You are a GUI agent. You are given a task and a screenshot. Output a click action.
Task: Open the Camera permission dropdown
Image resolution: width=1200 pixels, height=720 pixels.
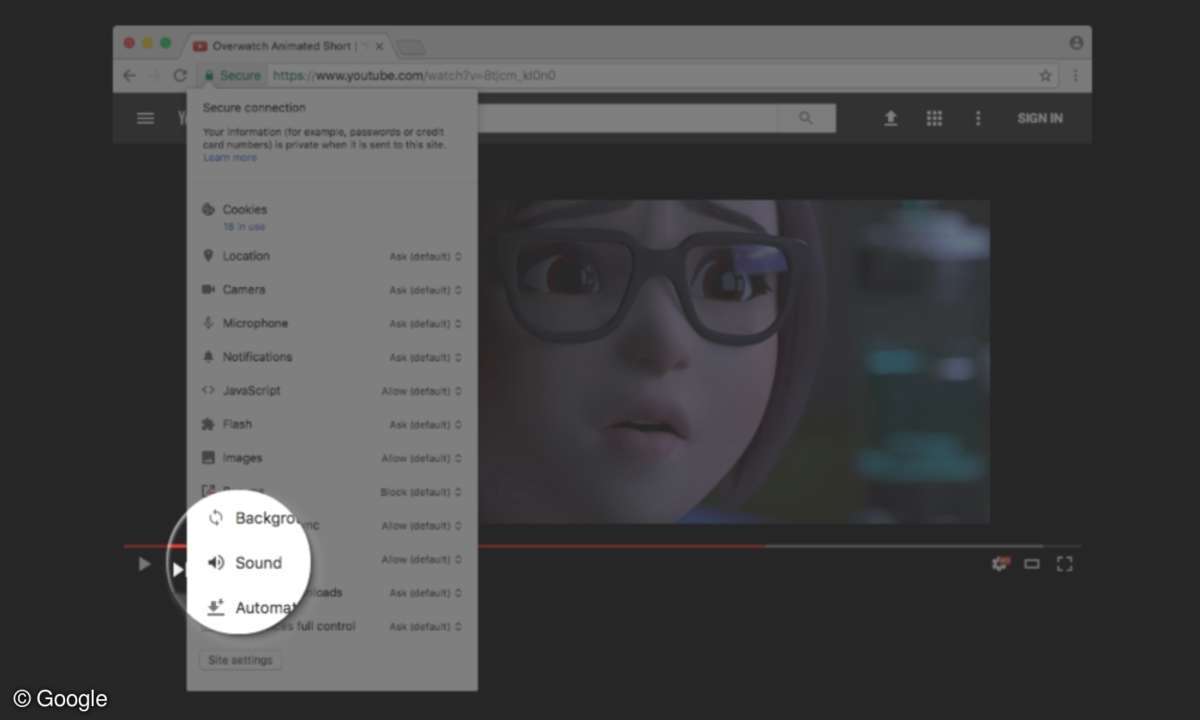425,291
